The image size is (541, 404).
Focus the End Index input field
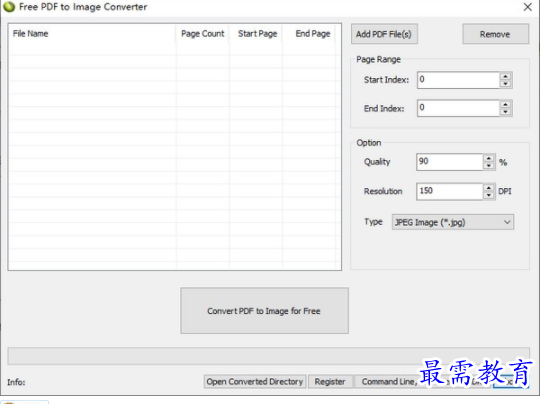[458, 108]
